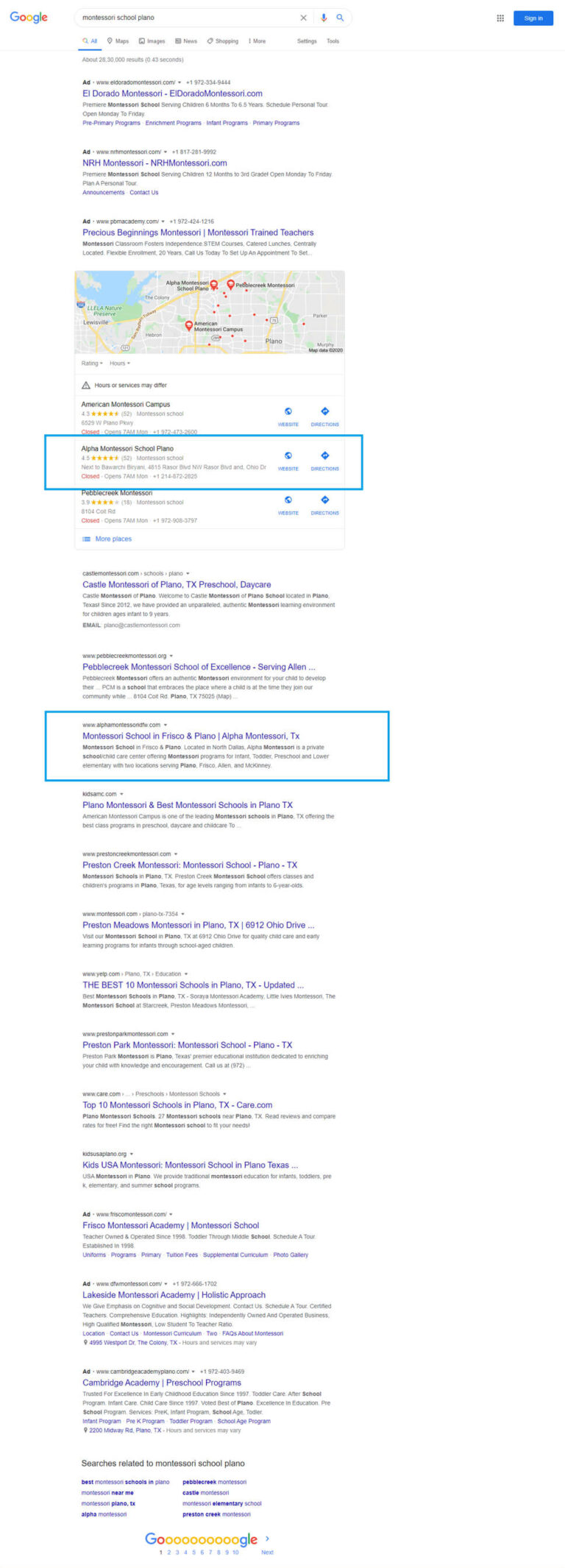Open Preston Creek Montessori result

tap(190, 865)
